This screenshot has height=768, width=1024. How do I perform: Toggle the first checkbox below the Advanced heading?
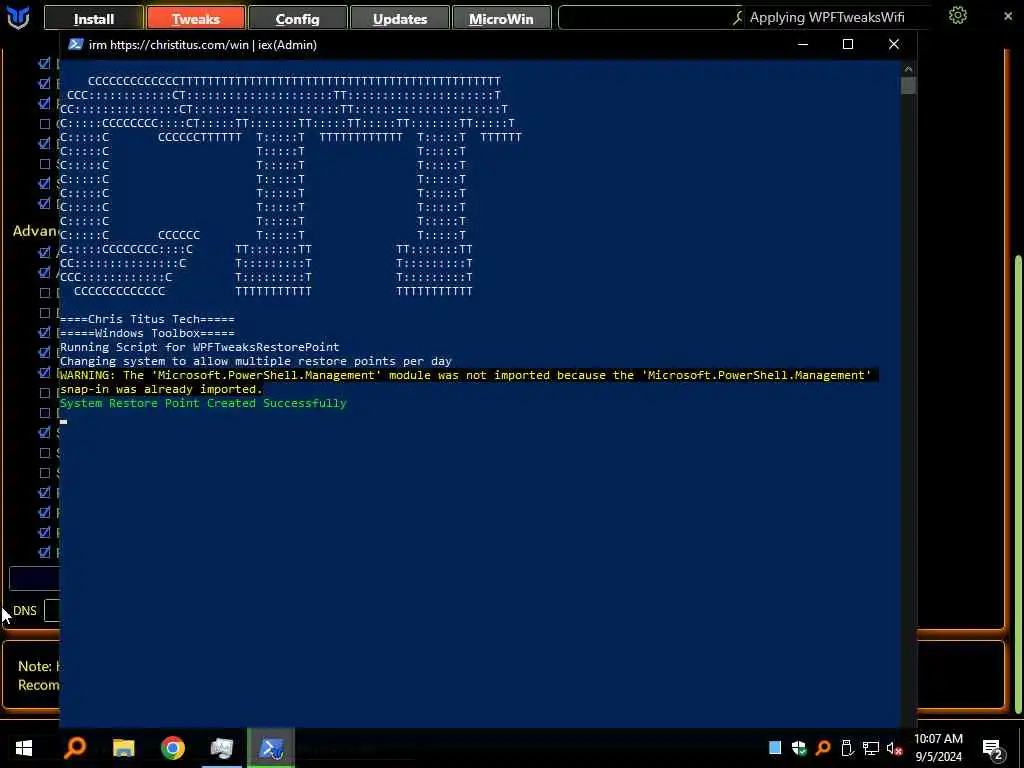click(44, 252)
